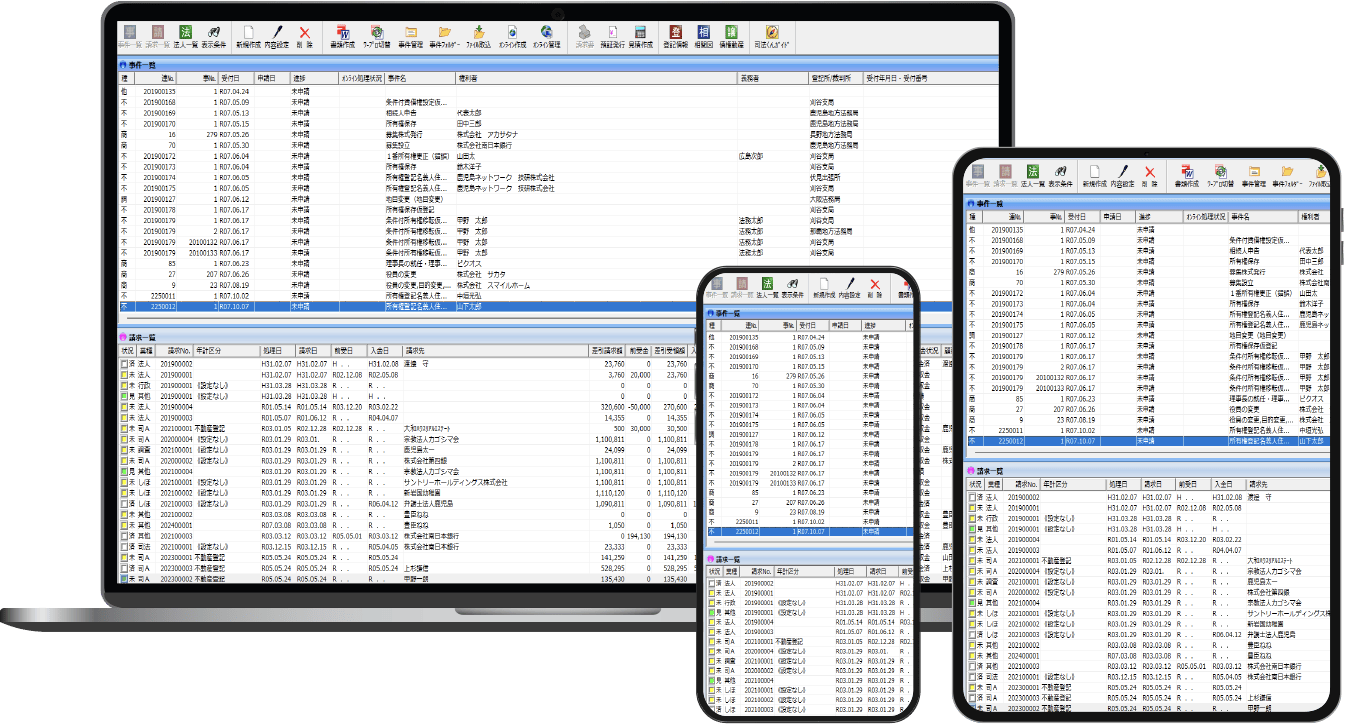The height and width of the screenshot is (724, 1345).
Task: Click 内容設定 pen icon on the phone
Action: click(850, 288)
